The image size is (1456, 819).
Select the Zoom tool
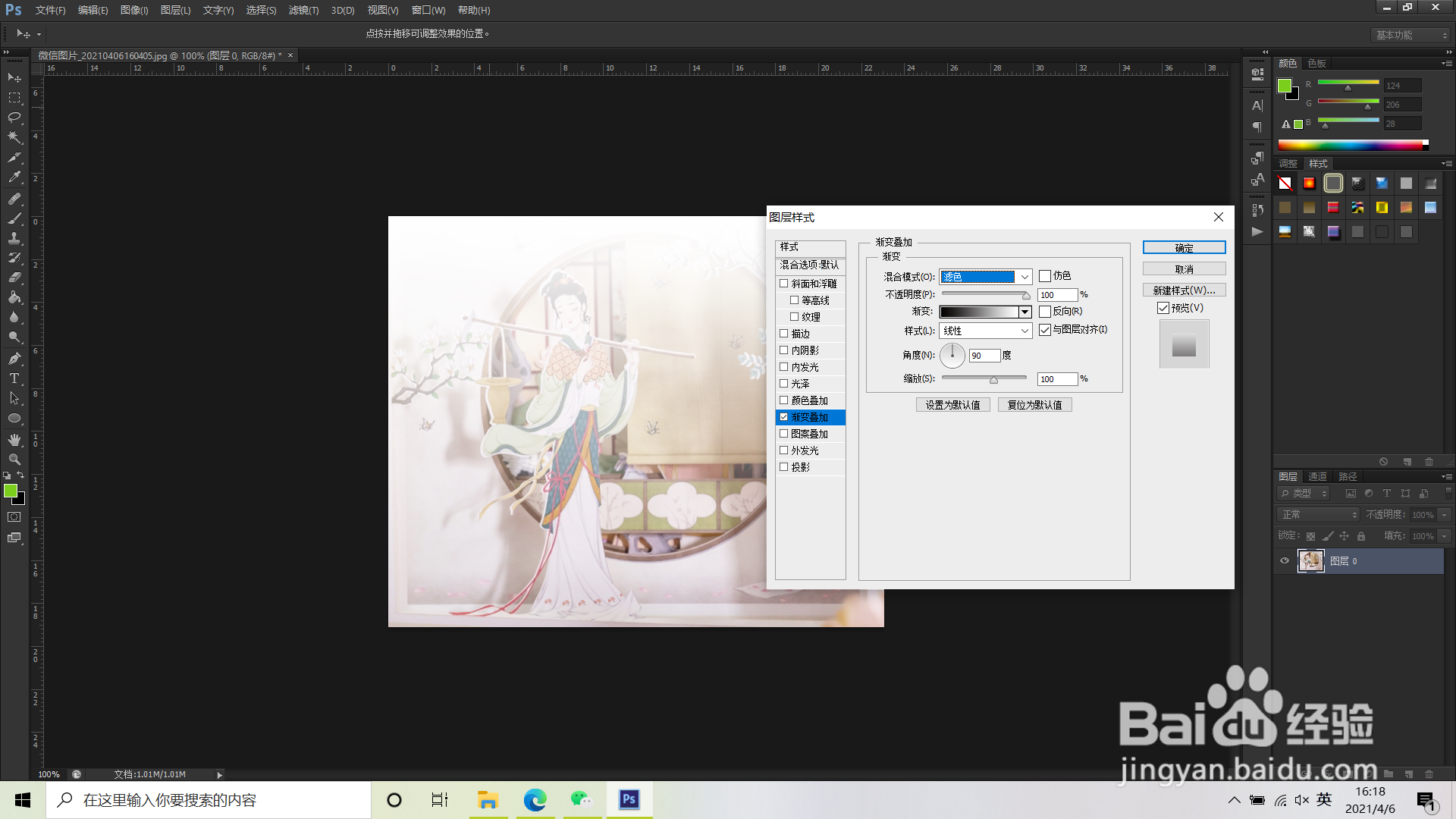pyautogui.click(x=14, y=460)
